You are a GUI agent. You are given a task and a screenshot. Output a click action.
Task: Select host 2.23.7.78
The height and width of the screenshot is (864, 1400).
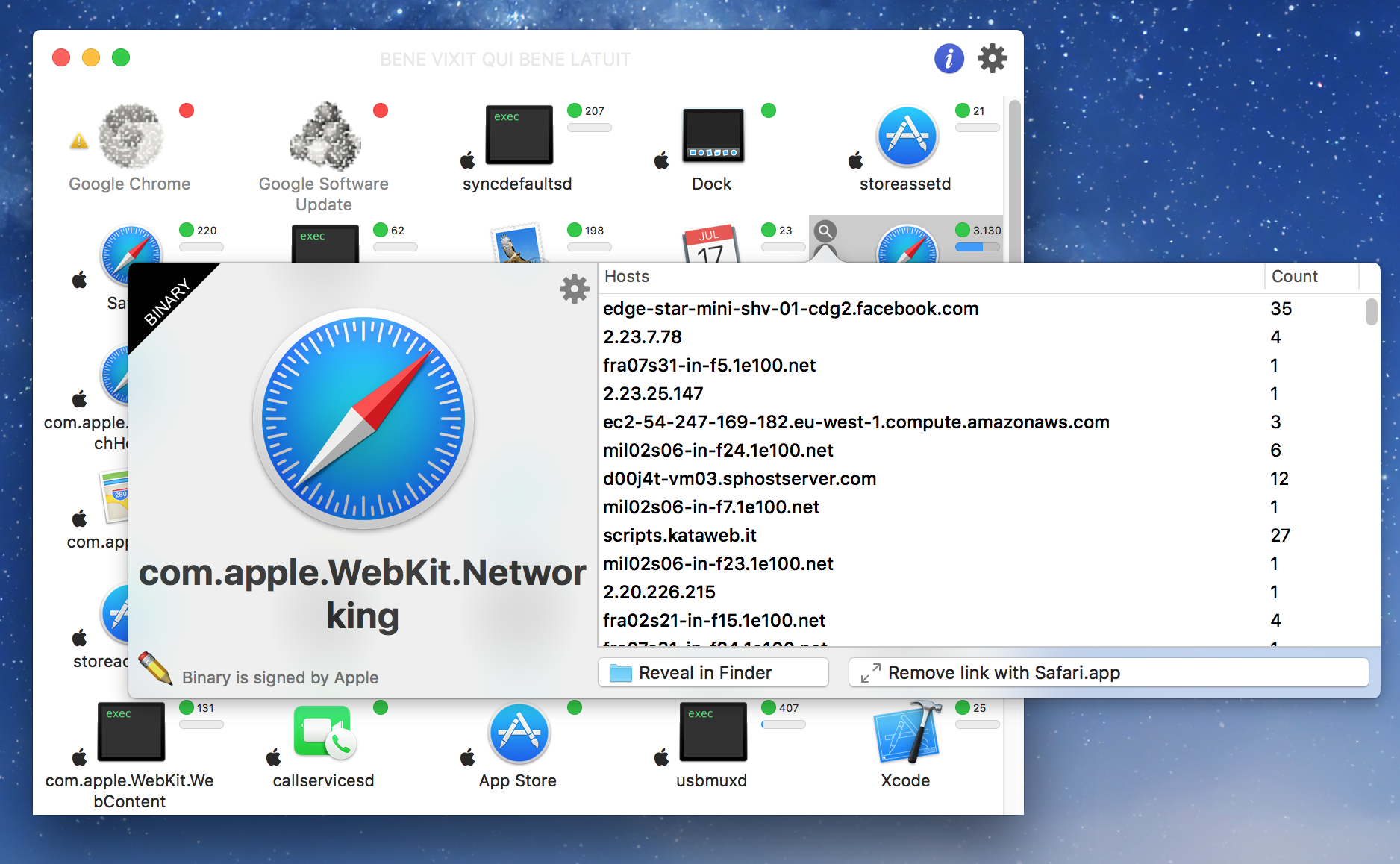point(982,337)
